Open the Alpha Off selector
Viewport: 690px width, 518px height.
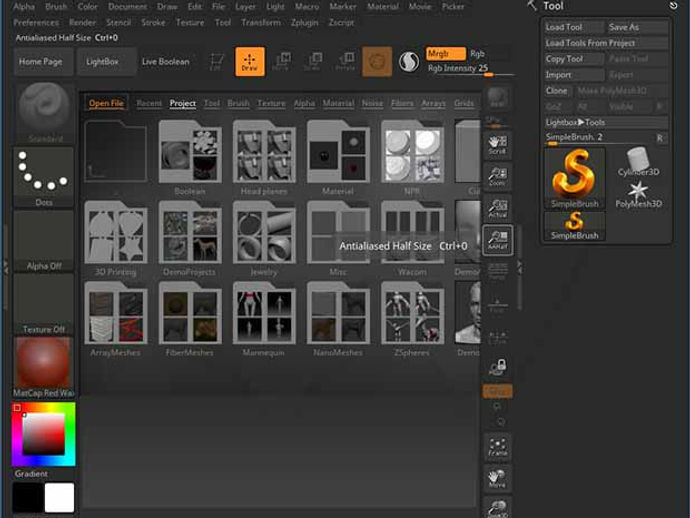tap(44, 241)
